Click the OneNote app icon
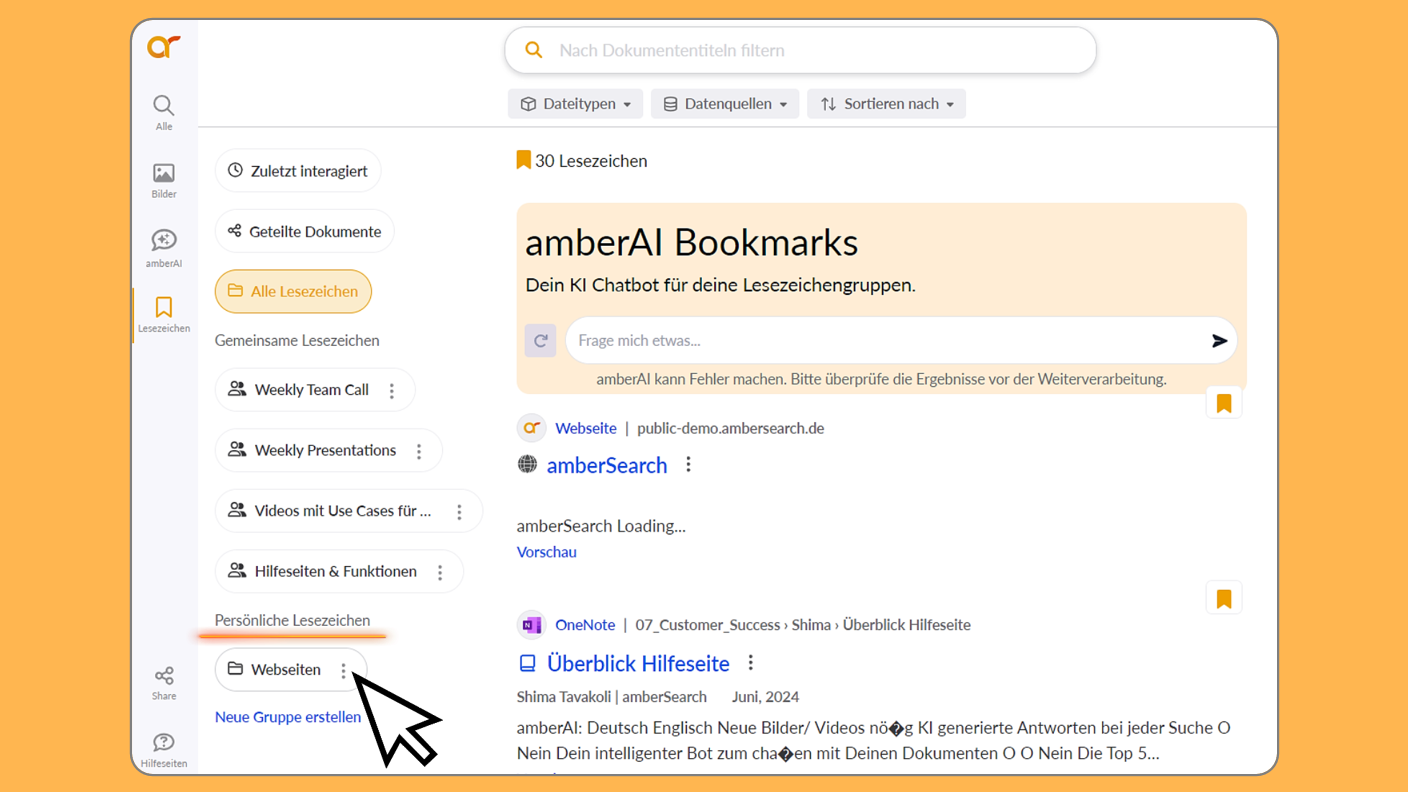This screenshot has width=1408, height=792. click(532, 625)
